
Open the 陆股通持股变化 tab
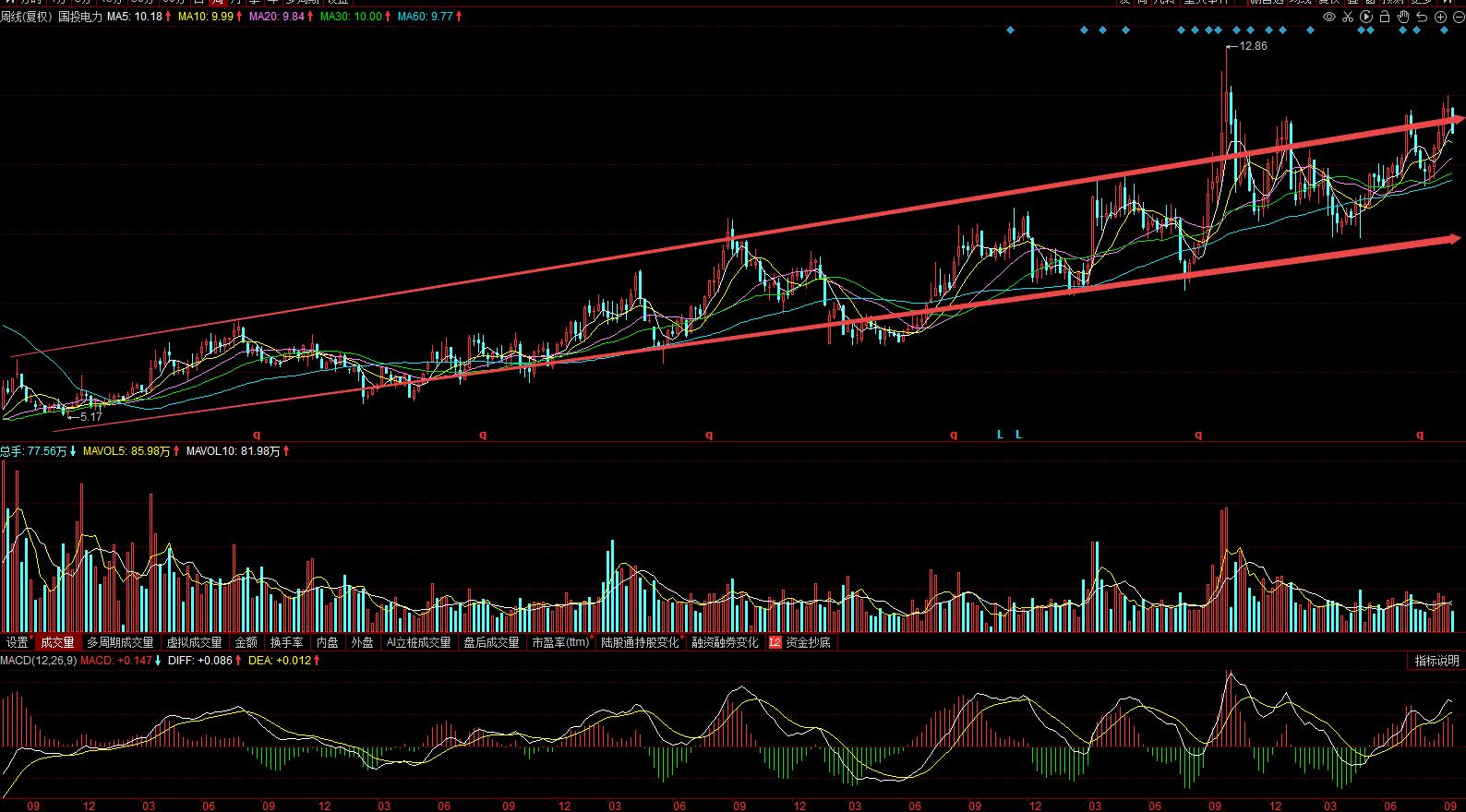pyautogui.click(x=640, y=642)
